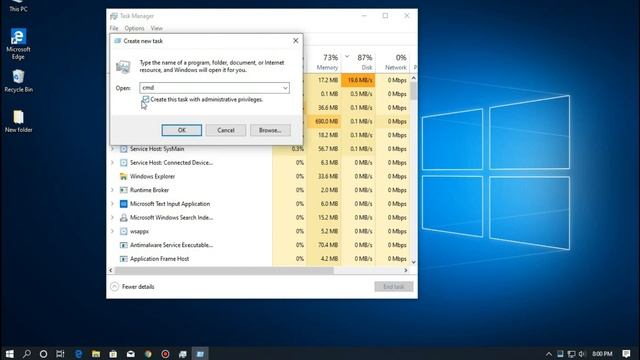Viewport: 640px width, 360px height.
Task: Click Microsoft Windows Search Indexer icon
Action: pos(123,218)
